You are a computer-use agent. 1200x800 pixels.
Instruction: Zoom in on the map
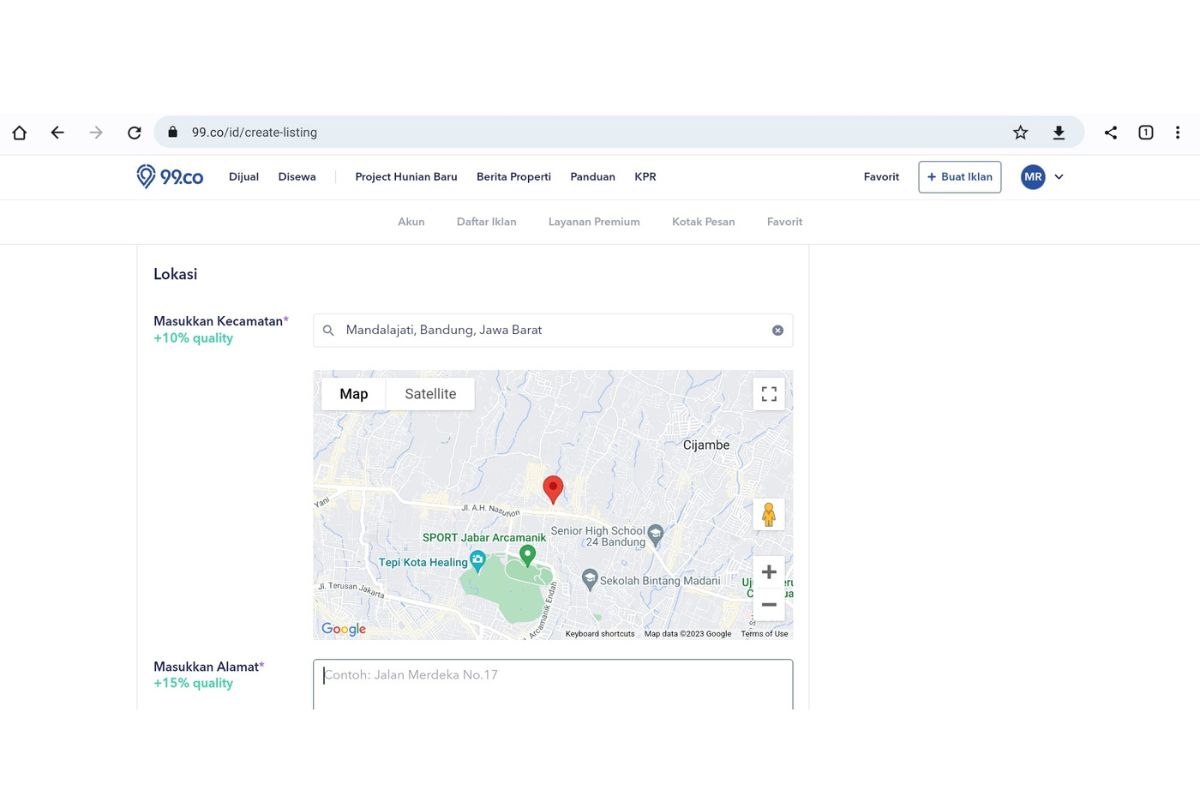pyautogui.click(x=769, y=572)
